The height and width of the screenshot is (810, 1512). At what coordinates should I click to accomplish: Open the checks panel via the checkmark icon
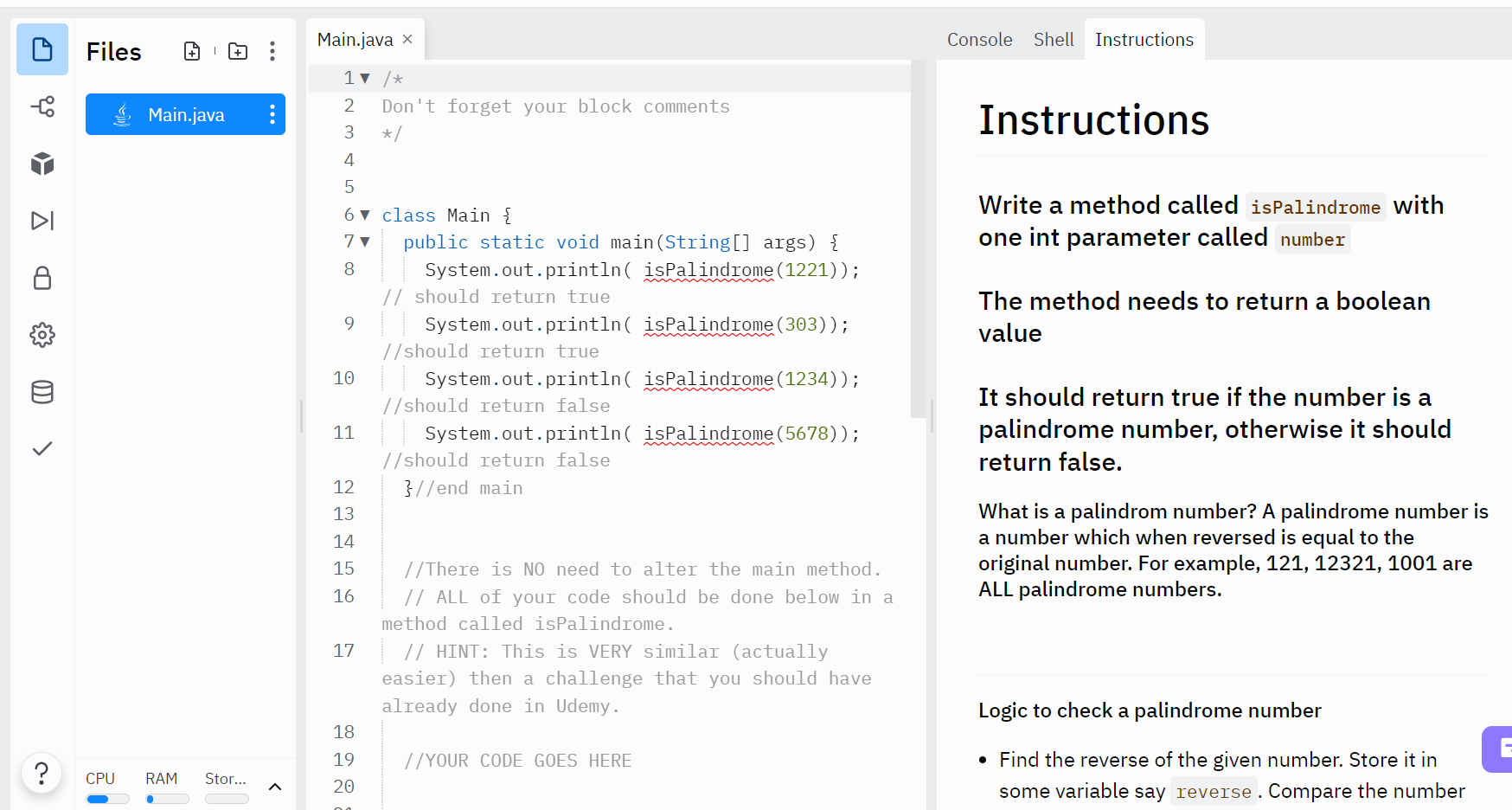42,448
